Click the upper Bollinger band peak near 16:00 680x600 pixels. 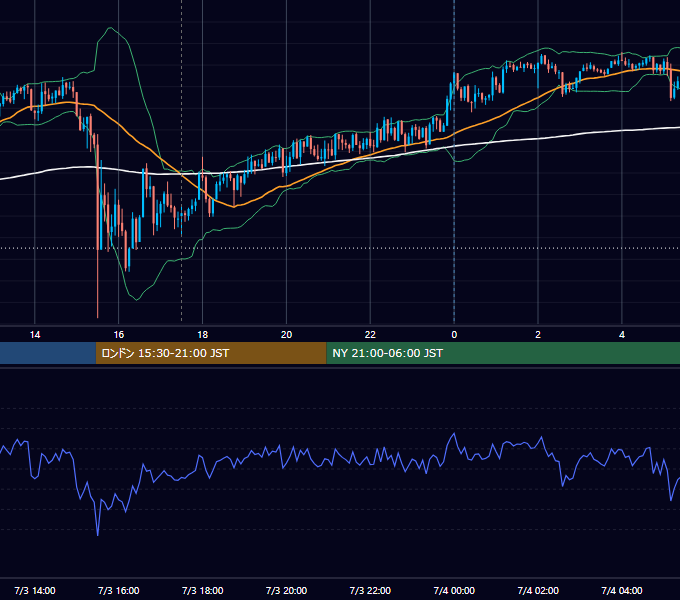[x=111, y=28]
